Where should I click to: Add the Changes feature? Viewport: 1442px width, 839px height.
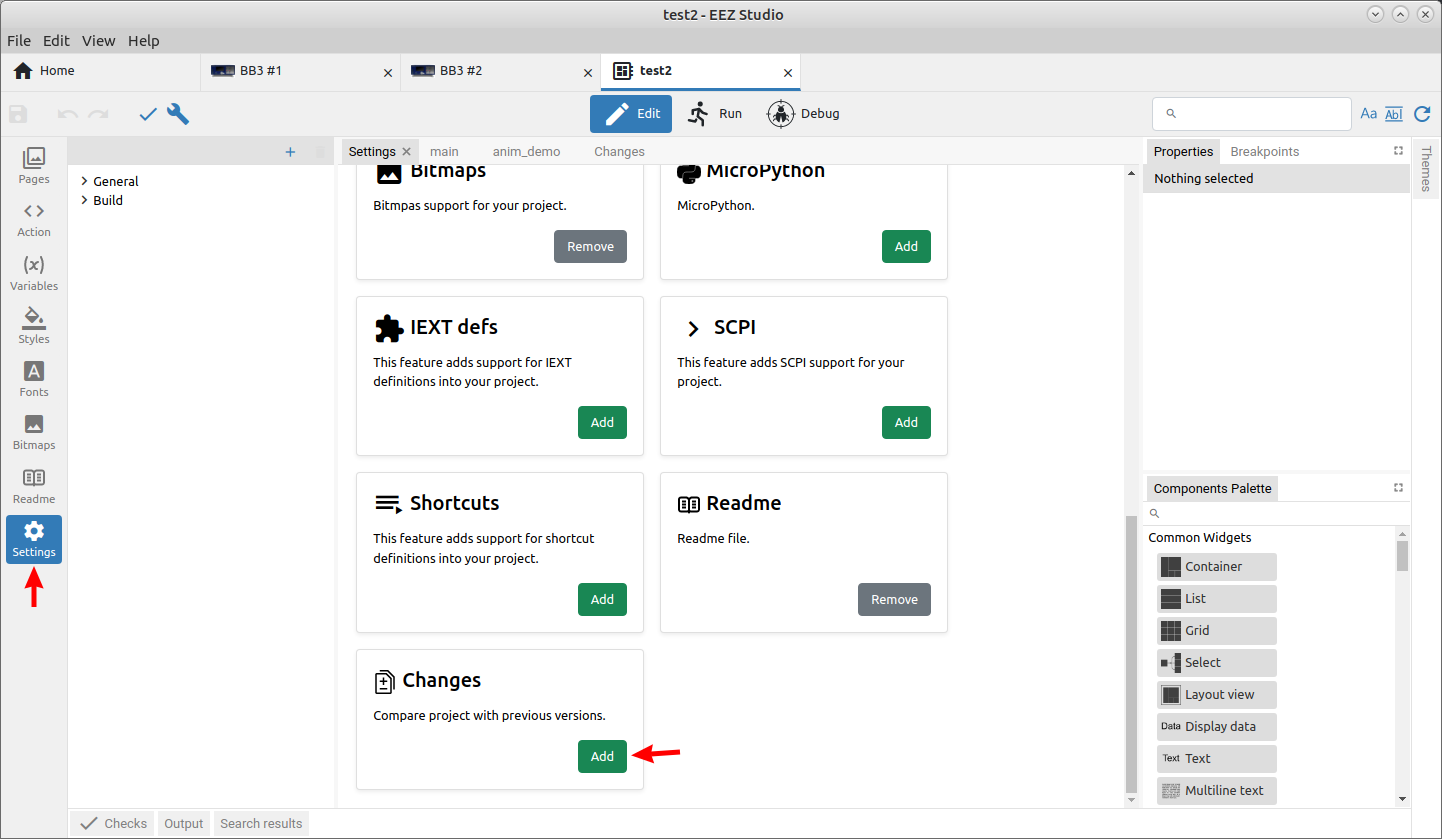pyautogui.click(x=602, y=757)
